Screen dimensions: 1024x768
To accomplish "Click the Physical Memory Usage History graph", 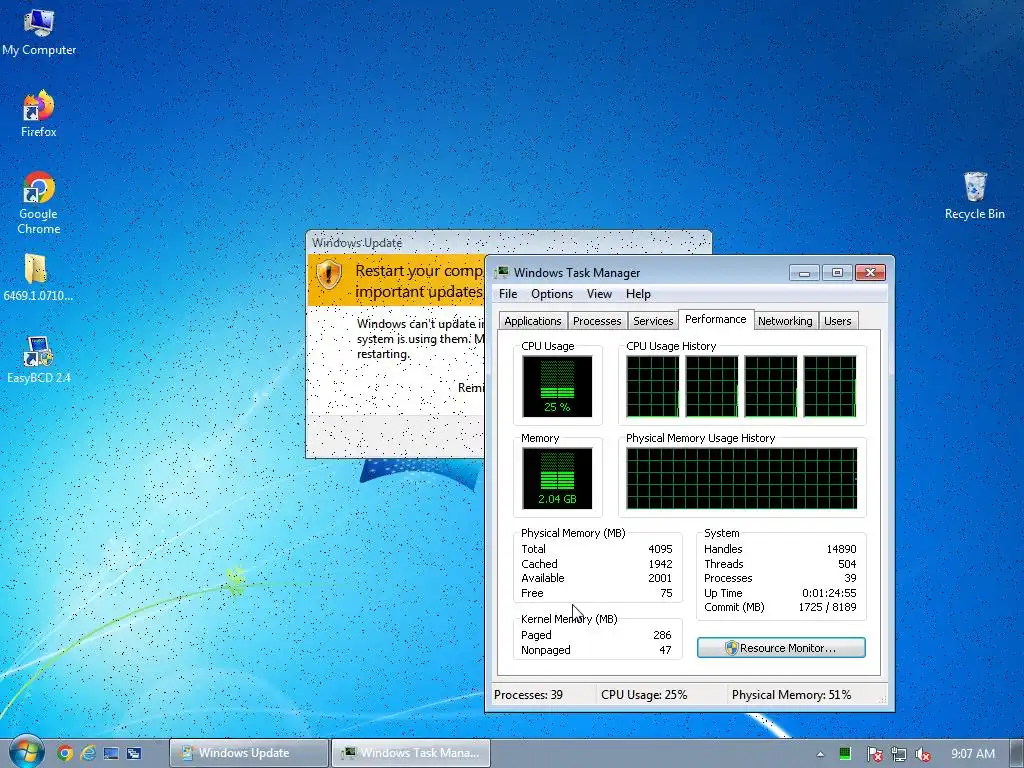I will [x=741, y=478].
